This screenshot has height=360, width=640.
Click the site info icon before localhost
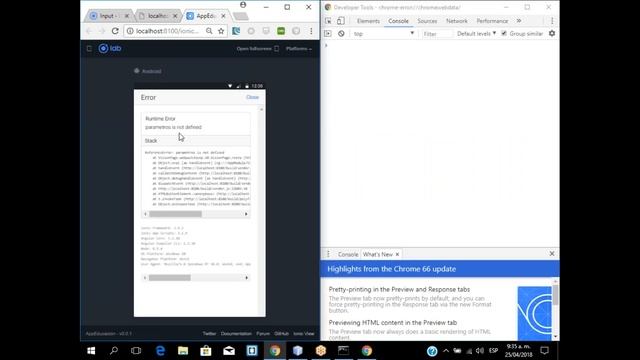130,31
